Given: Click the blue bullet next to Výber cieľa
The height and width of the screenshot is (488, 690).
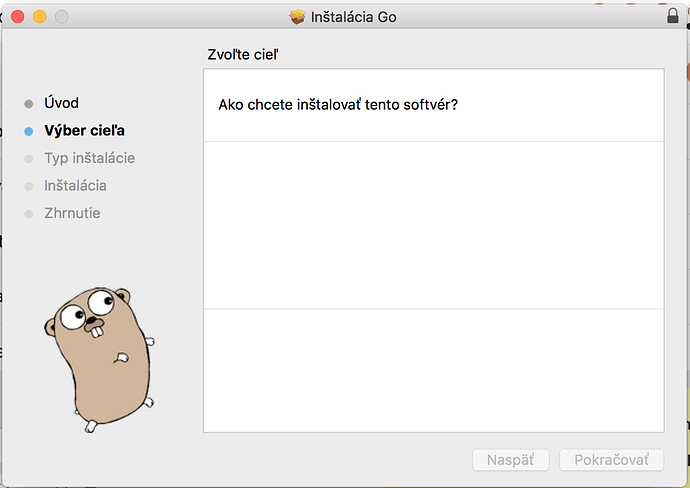Looking at the screenshot, I should tap(29, 131).
